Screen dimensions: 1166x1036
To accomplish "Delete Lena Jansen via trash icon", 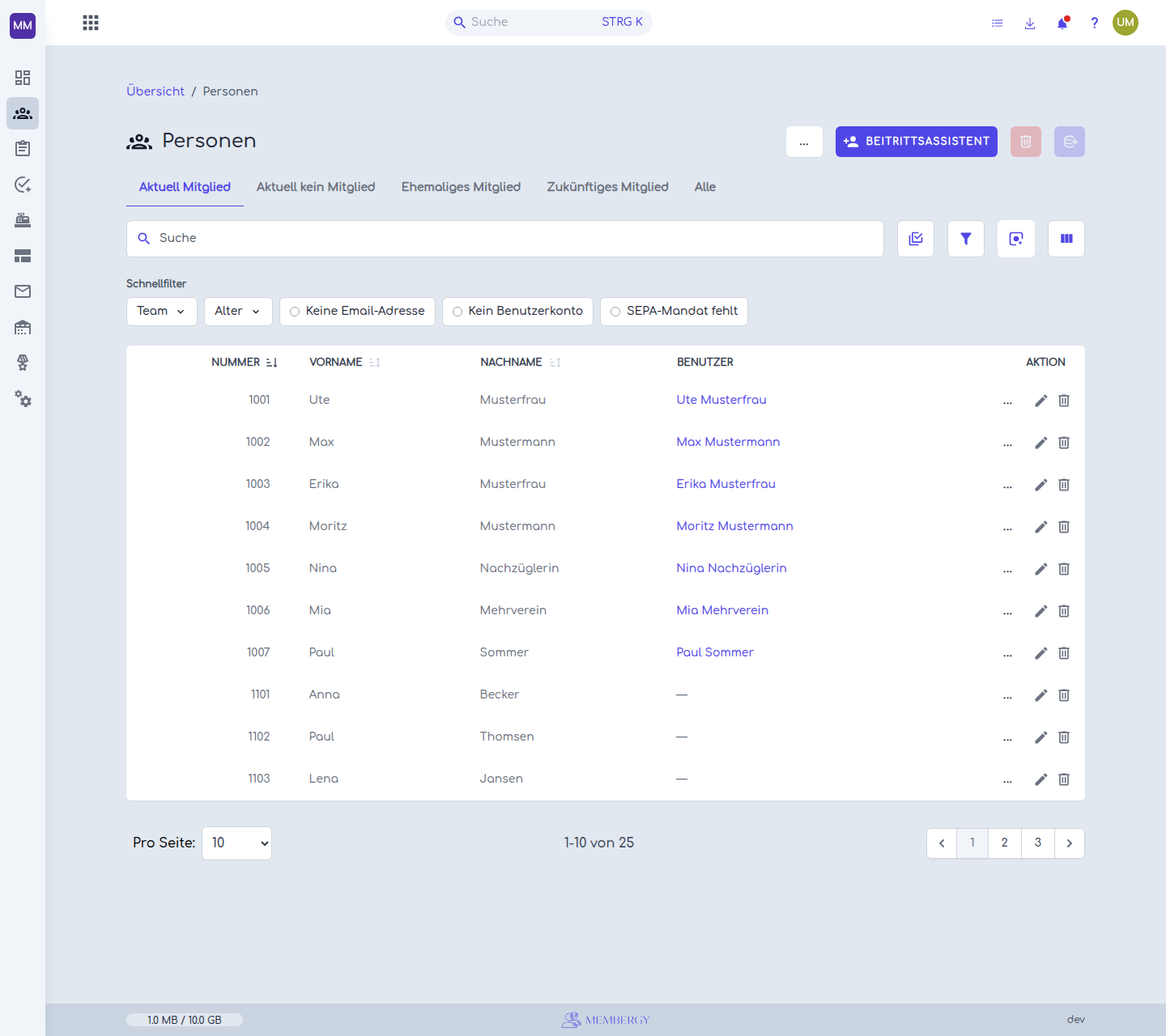I will tap(1064, 779).
